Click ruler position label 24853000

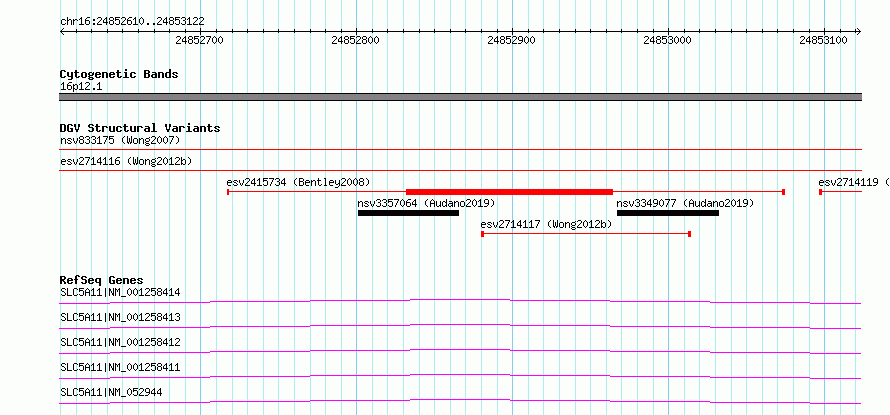[x=668, y=40]
